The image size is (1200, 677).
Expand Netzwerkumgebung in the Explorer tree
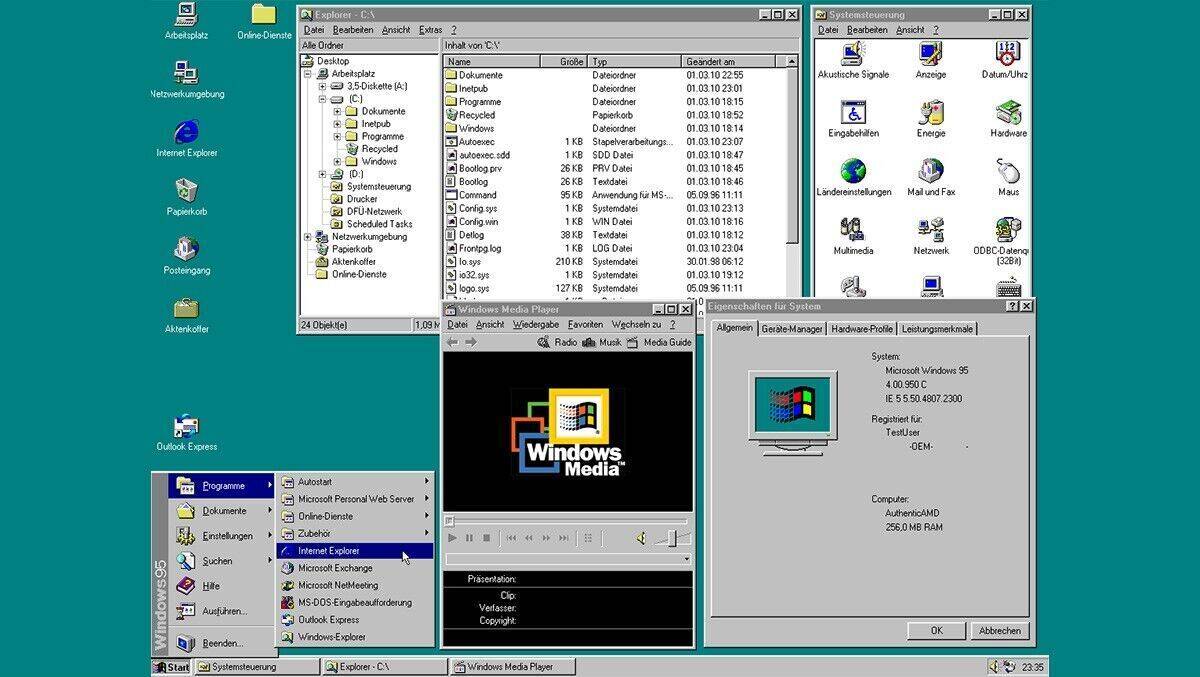coord(307,237)
